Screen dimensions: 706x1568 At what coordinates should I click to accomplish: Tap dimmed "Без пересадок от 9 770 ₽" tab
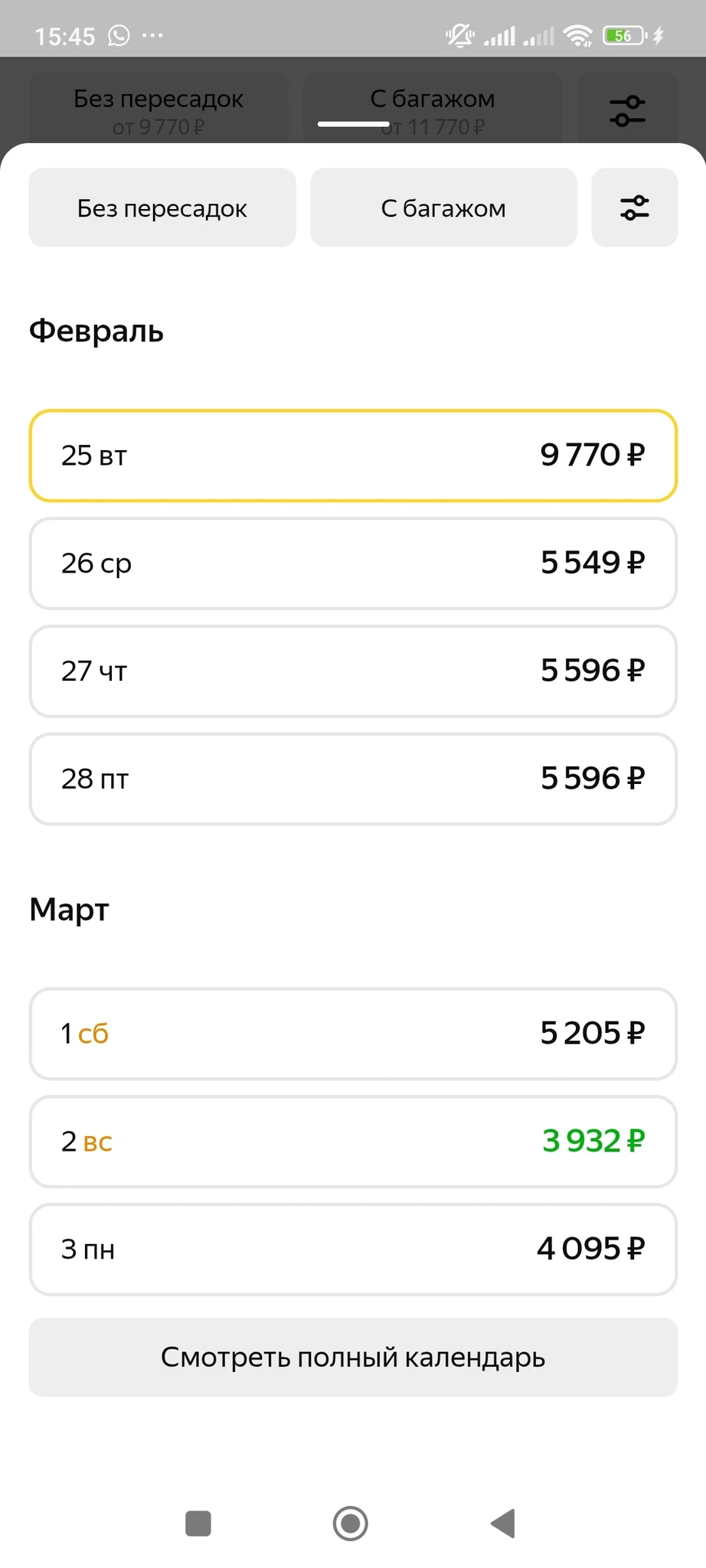point(159,109)
